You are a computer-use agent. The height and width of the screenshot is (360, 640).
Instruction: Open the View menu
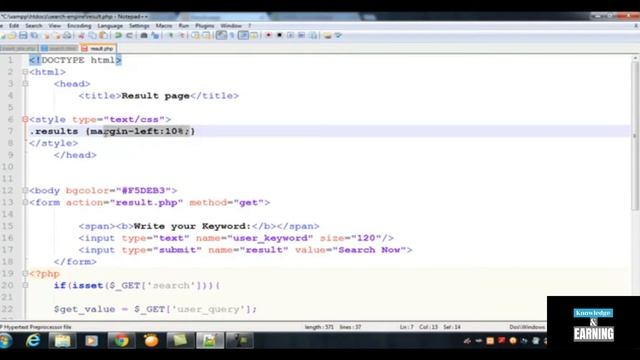coord(54,26)
